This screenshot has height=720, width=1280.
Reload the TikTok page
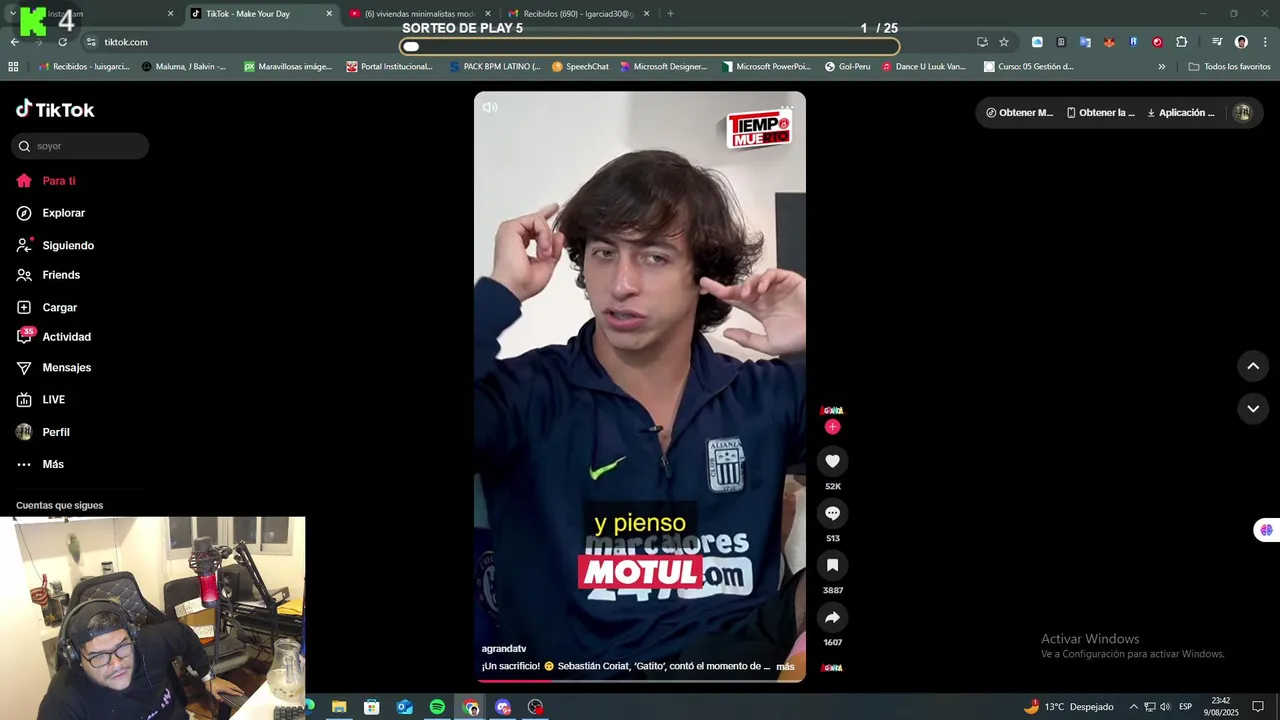point(63,42)
